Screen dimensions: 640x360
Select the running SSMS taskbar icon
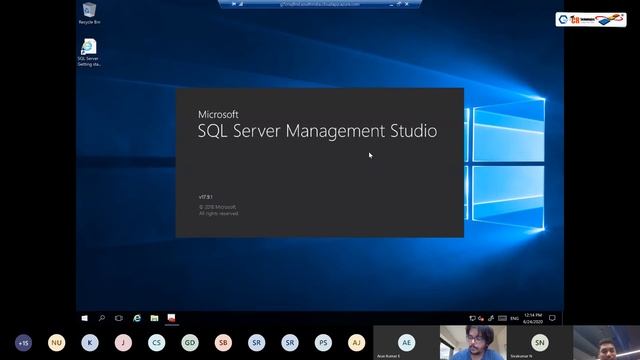point(171,318)
